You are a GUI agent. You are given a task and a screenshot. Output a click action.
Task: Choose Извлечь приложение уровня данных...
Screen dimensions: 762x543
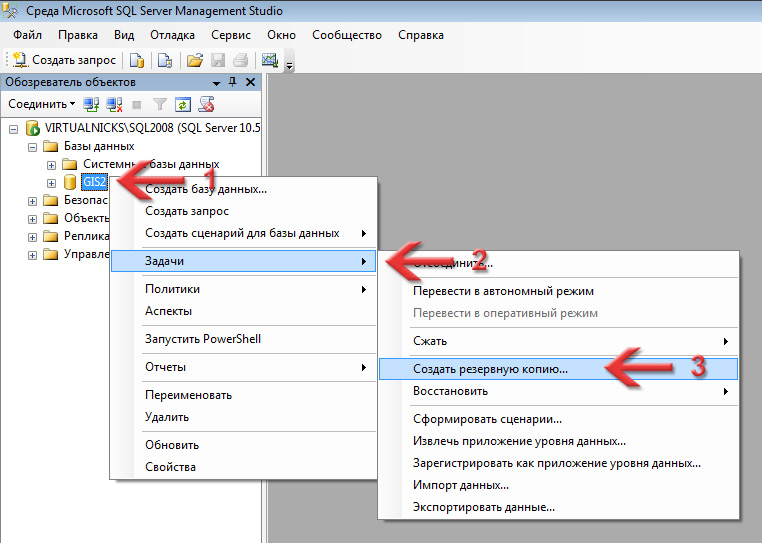559,441
